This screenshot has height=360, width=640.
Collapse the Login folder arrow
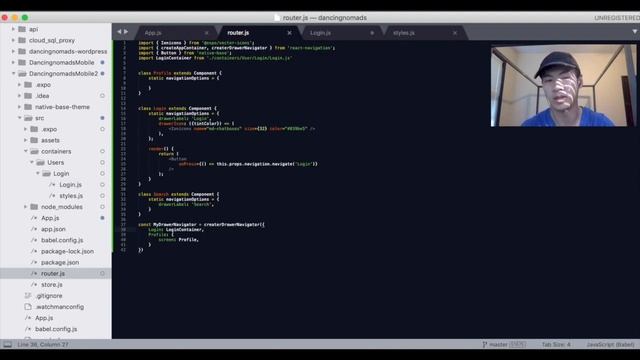(38, 173)
